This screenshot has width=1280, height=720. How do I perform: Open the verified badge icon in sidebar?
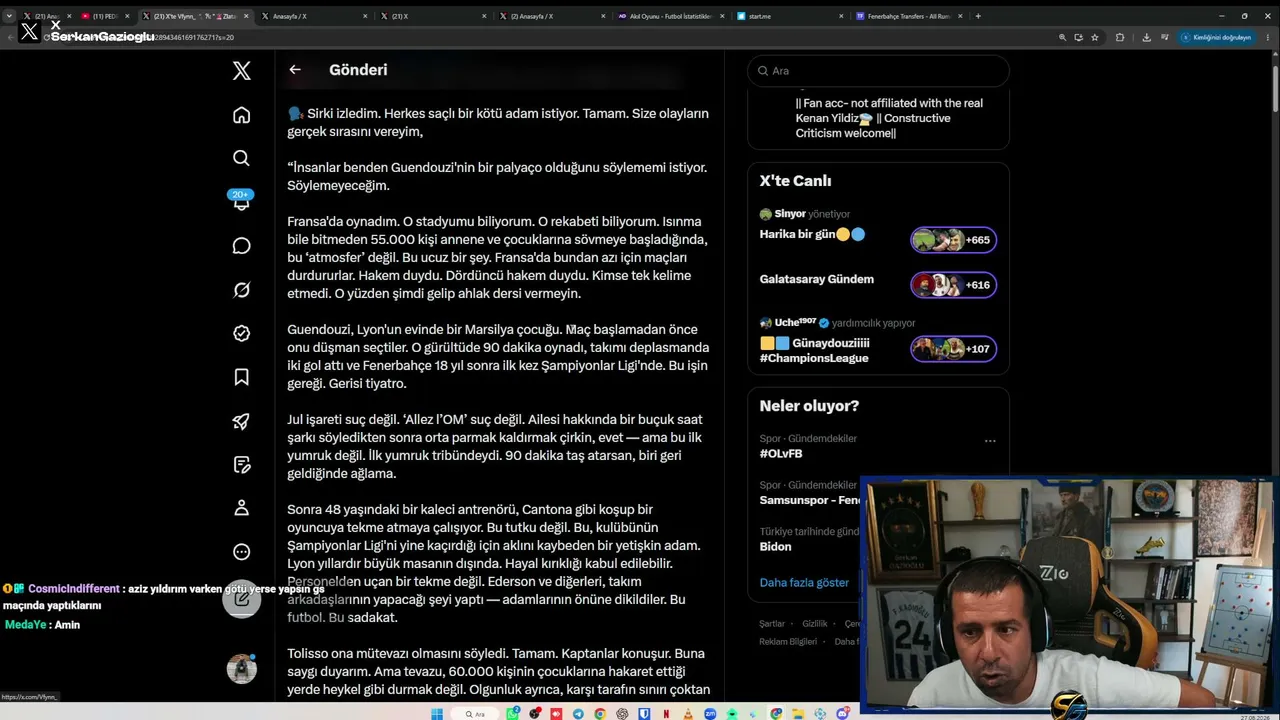point(241,334)
